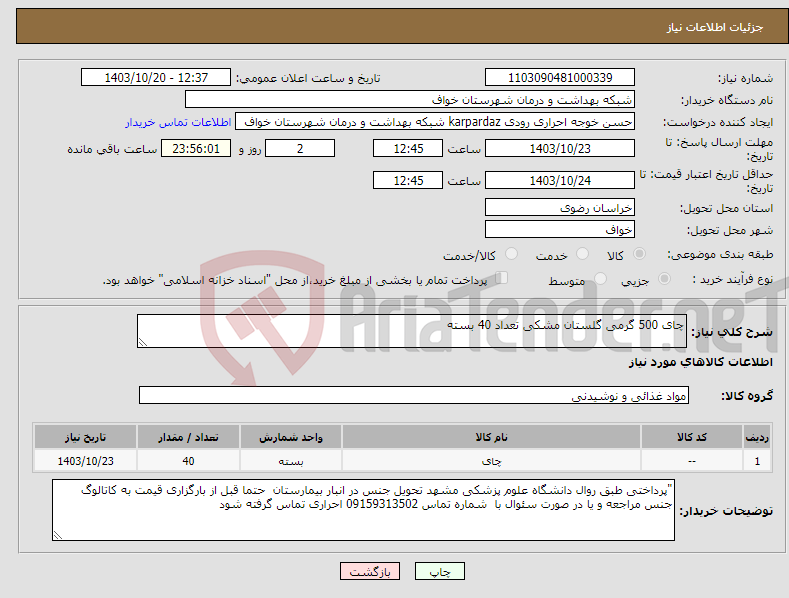Open the اطلاعات تماس خریدار link
Viewport: 789px width, 598px height.
[x=178, y=122]
